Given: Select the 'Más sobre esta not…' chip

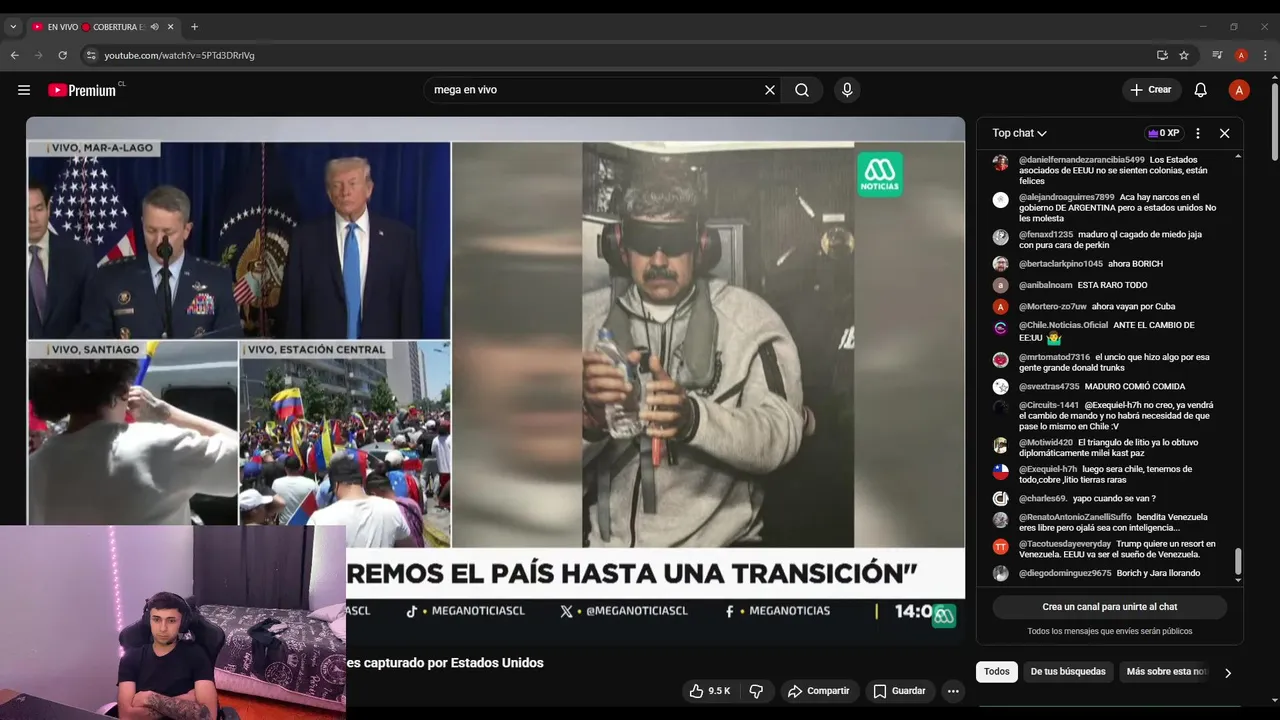Looking at the screenshot, I should coord(1166,672).
